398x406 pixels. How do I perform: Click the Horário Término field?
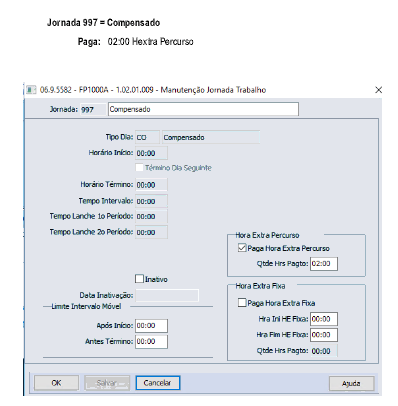(x=151, y=185)
